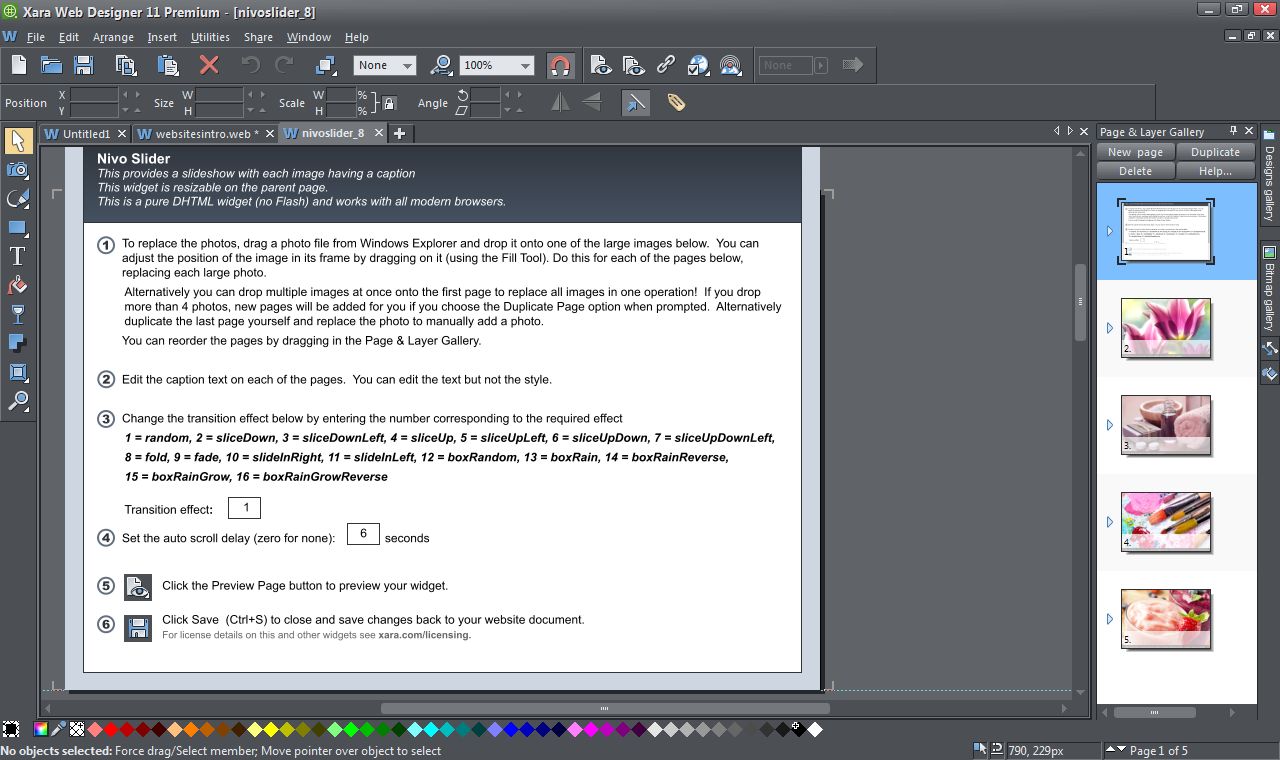Expand page 2 layers in gallery
Screen dimensions: 1280x760
[x=1109, y=328]
